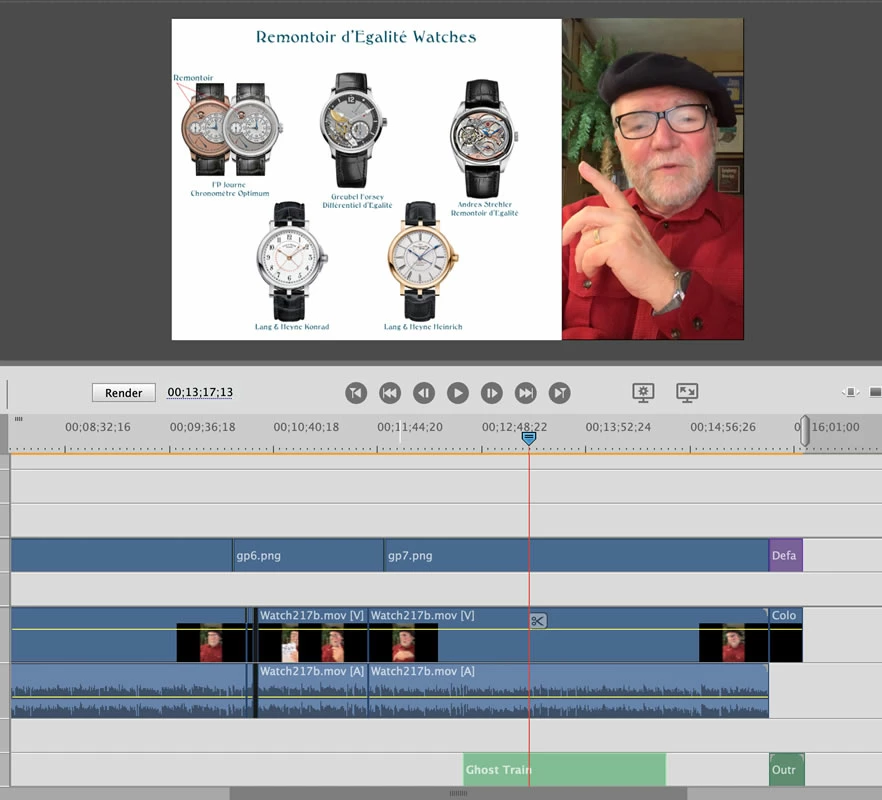The image size is (882, 800).
Task: Click the ruler at 00;14;56;26
Action: (x=723, y=427)
